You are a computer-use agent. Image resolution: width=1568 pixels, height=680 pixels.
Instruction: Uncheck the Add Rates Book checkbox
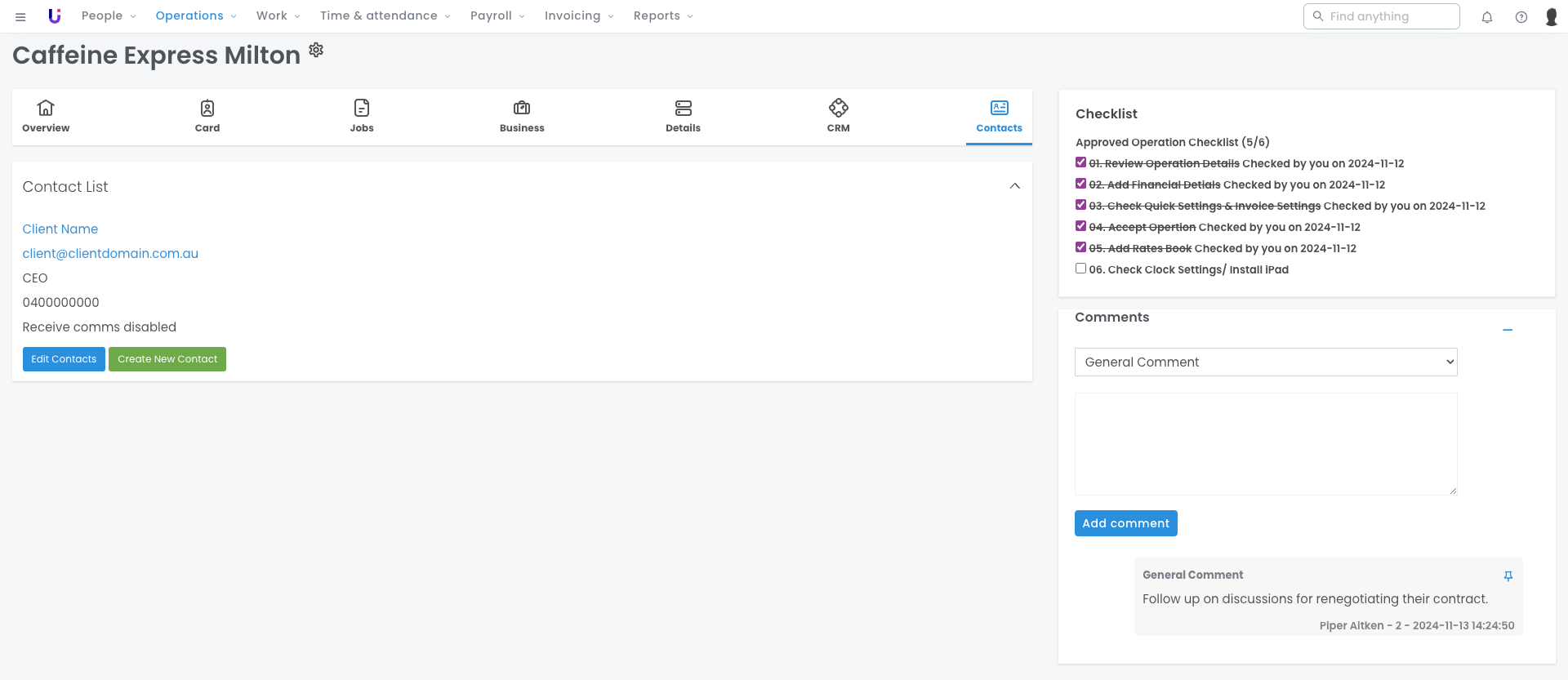point(1080,247)
